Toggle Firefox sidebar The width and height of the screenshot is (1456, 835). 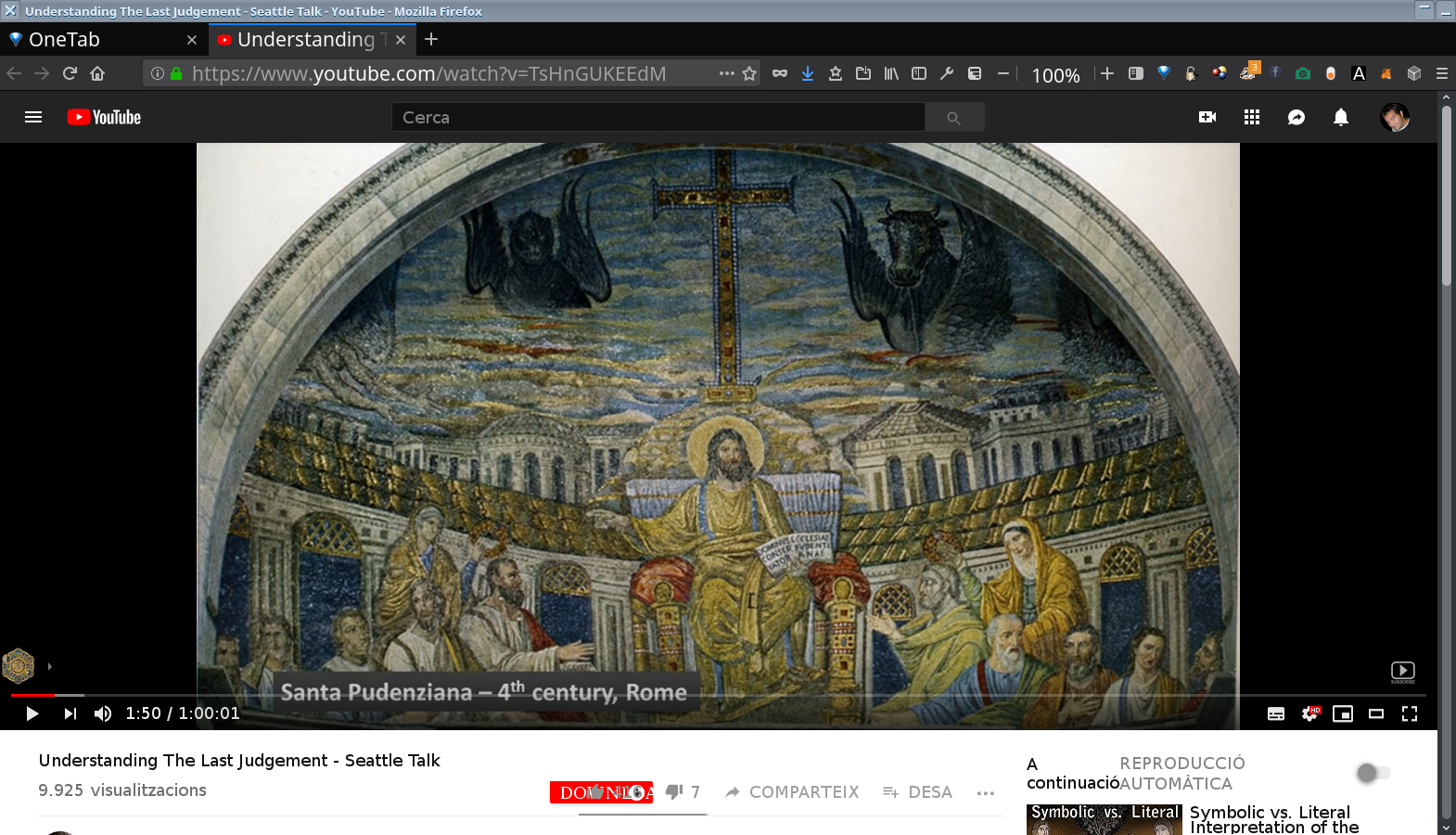coord(919,73)
